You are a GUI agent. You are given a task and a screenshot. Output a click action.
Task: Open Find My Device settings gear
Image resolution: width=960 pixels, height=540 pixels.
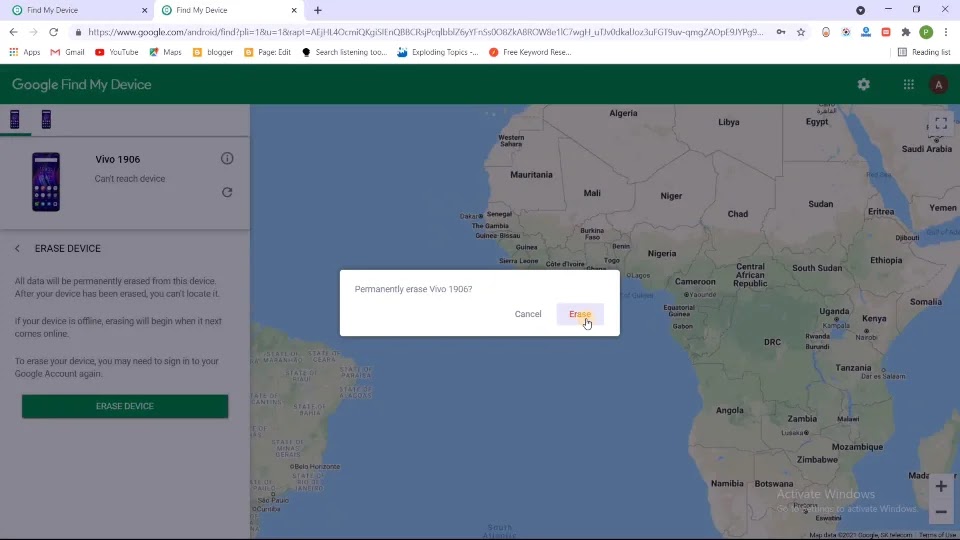[863, 84]
